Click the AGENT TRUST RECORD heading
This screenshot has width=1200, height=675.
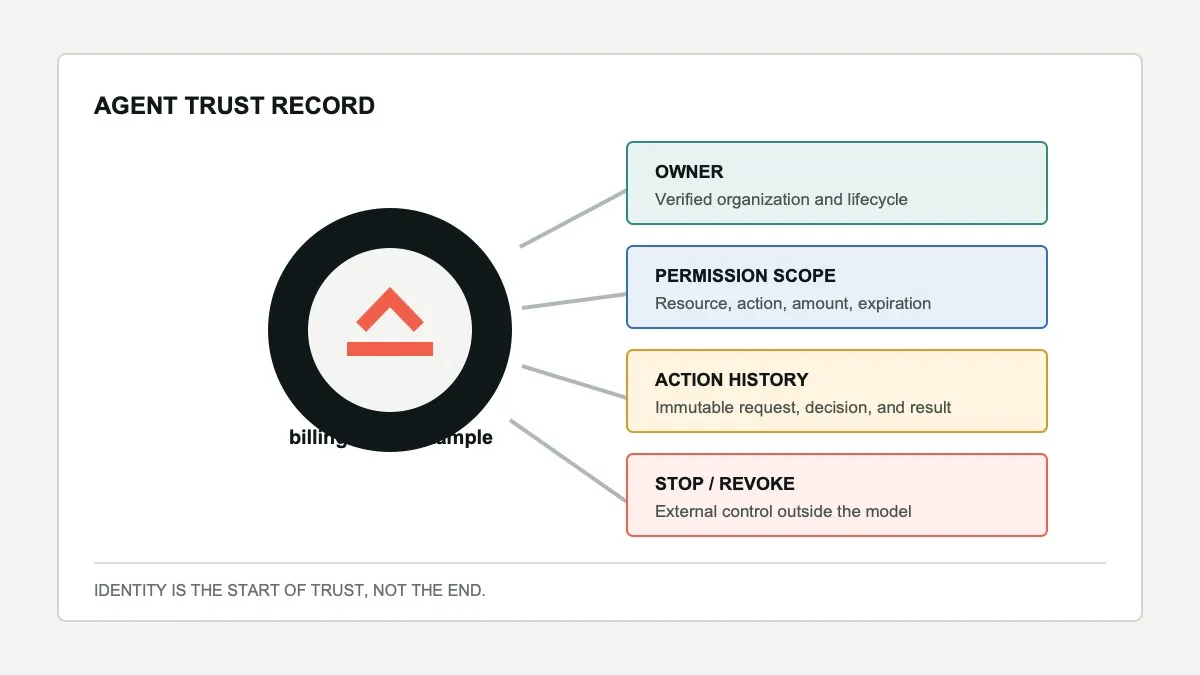click(234, 106)
